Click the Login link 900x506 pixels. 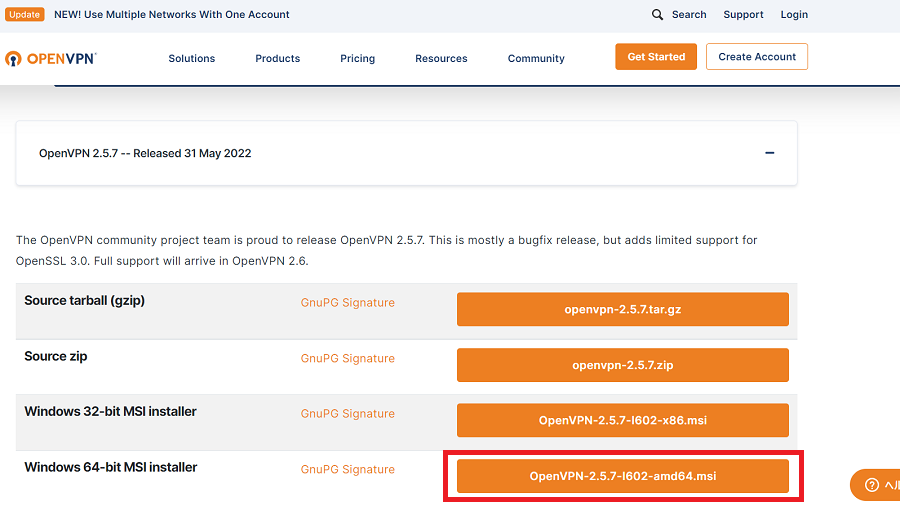(x=794, y=15)
